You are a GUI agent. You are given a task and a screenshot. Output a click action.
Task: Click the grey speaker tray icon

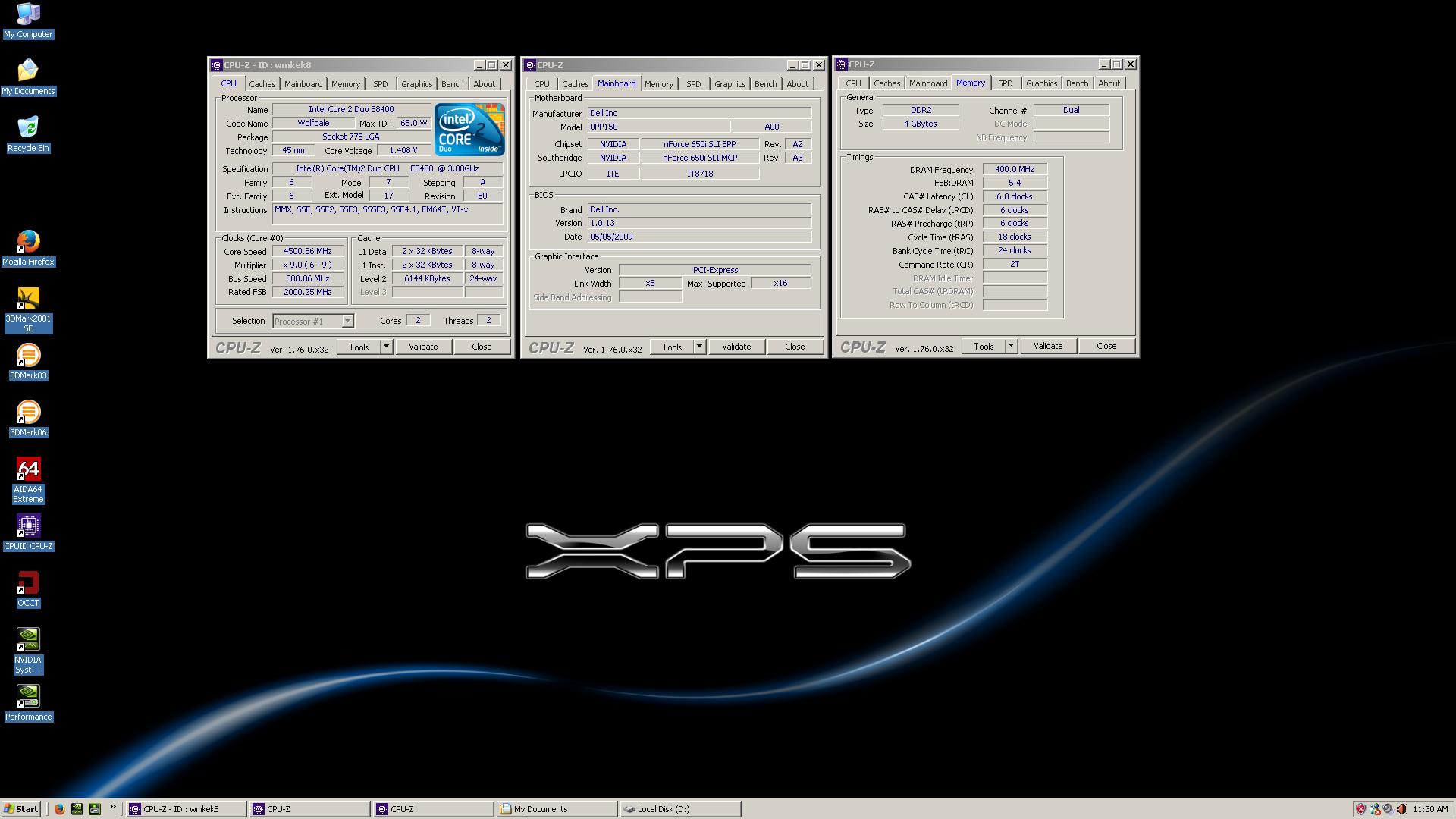[1388, 809]
